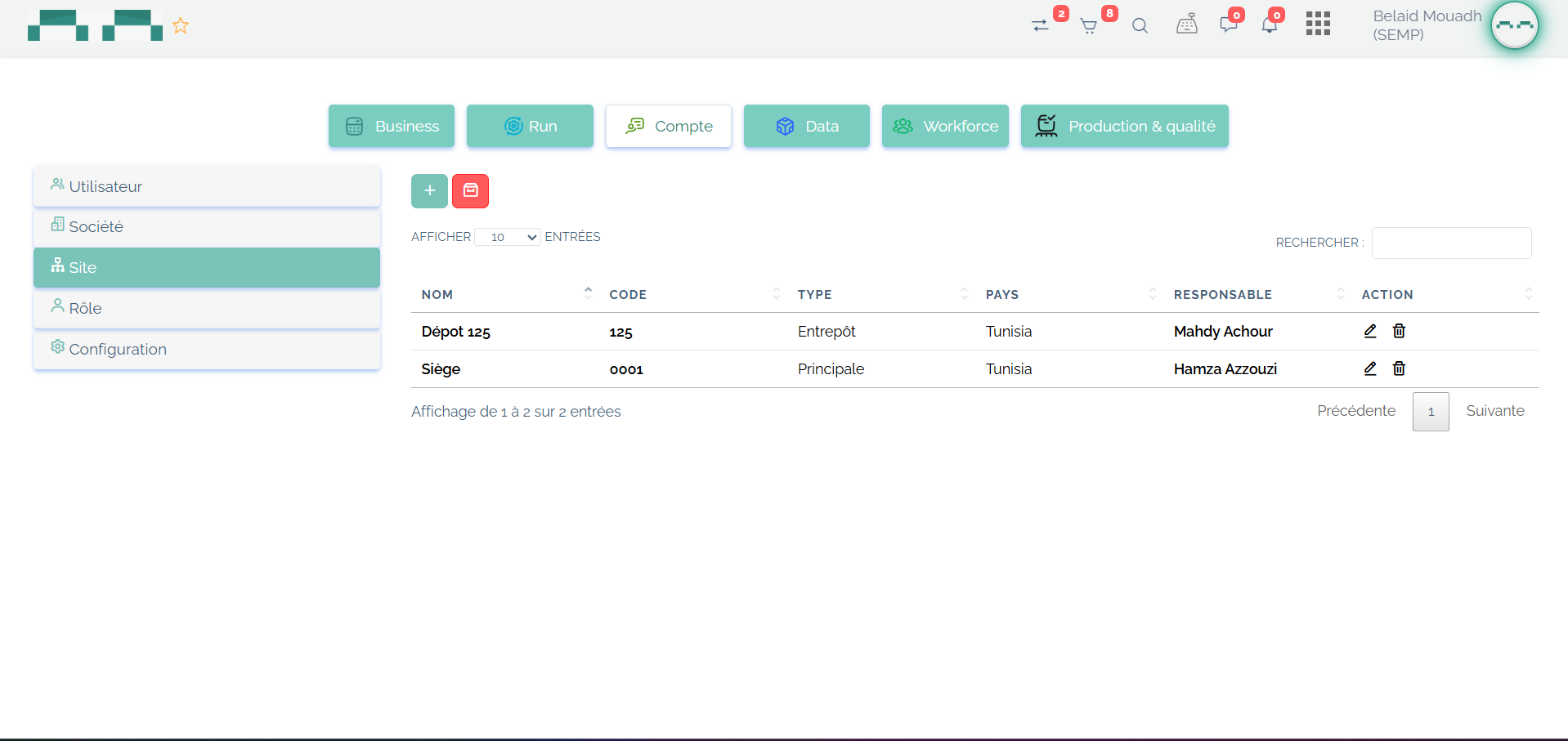Viewport: 1568px width, 741px height.
Task: Click the Belaid Mouadh (SEMP) user name
Action: (x=1427, y=25)
